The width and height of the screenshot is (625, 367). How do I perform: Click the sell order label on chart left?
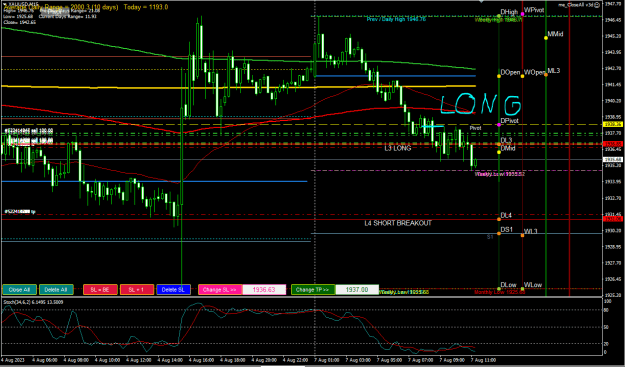[29, 131]
